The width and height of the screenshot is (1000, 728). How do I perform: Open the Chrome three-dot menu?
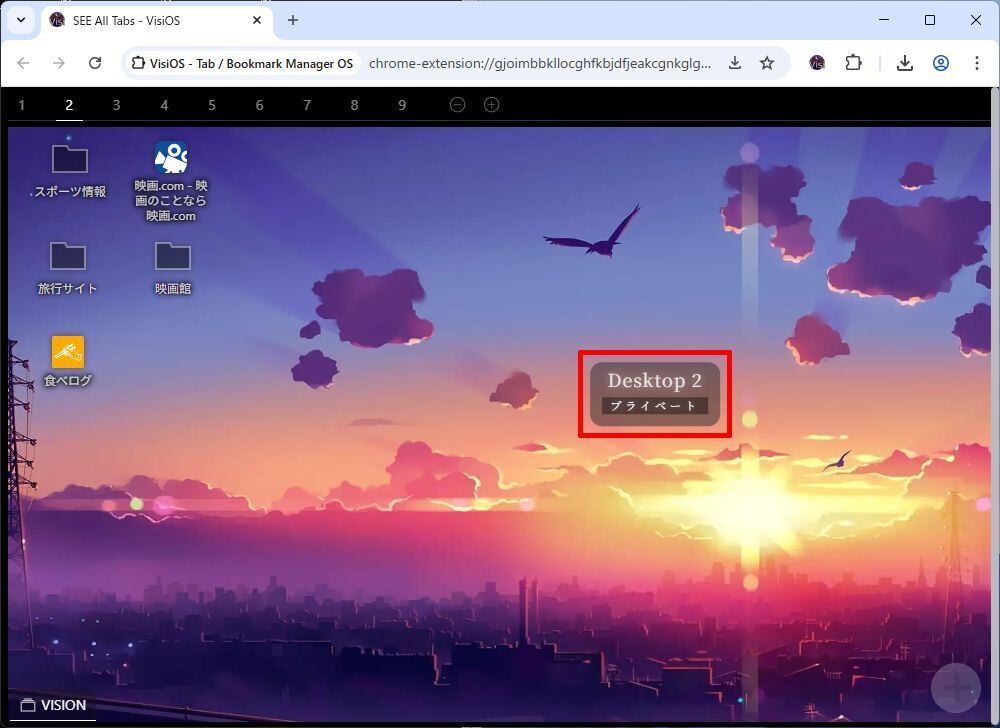(x=976, y=63)
